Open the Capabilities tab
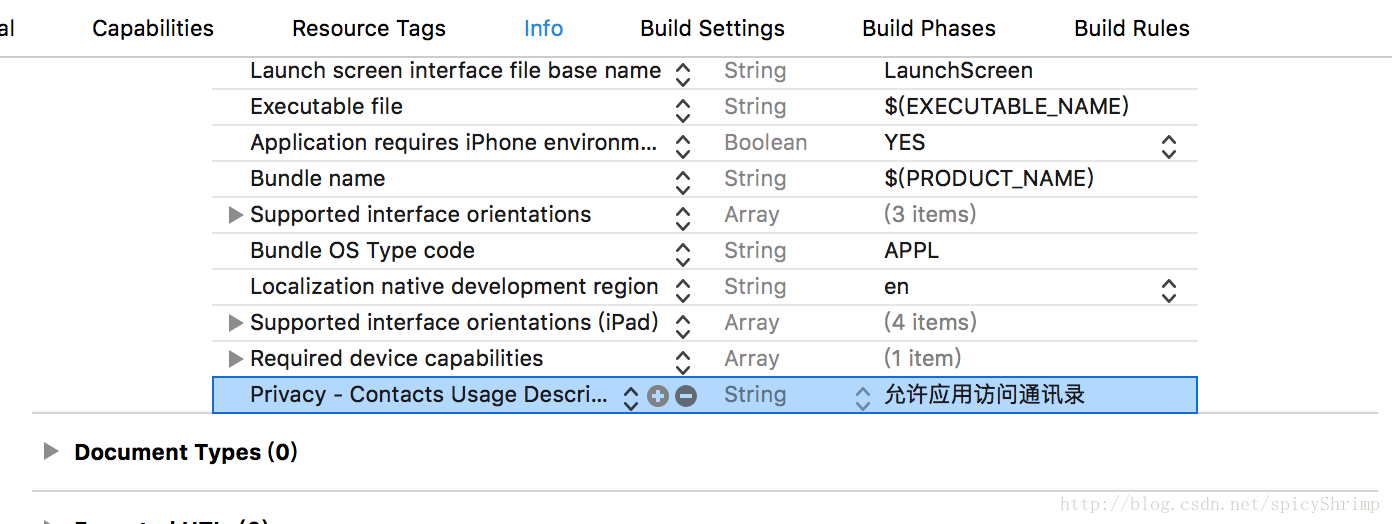The width and height of the screenshot is (1392, 524). click(153, 29)
